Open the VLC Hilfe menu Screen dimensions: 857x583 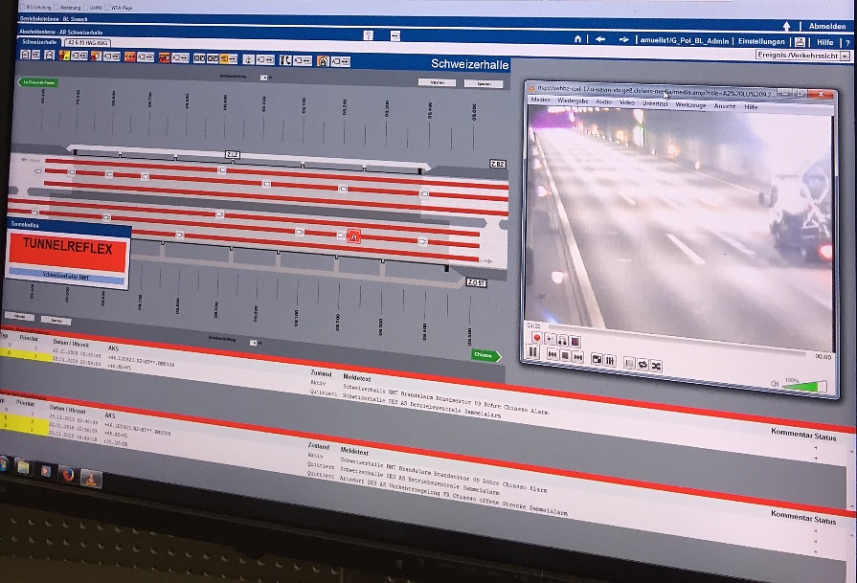[751, 107]
